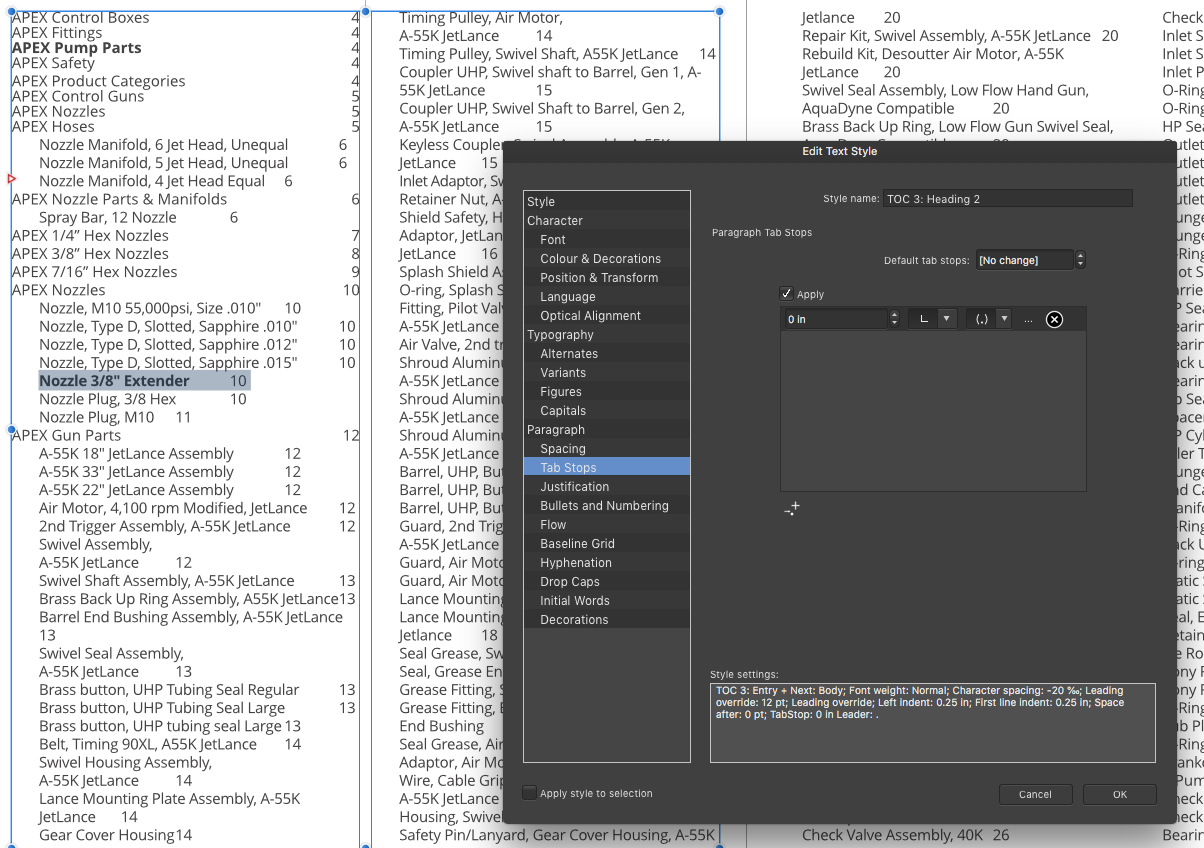This screenshot has width=1204, height=848.
Task: Click 'Nozzle Plug, M10' TOC line
Action: (x=97, y=417)
